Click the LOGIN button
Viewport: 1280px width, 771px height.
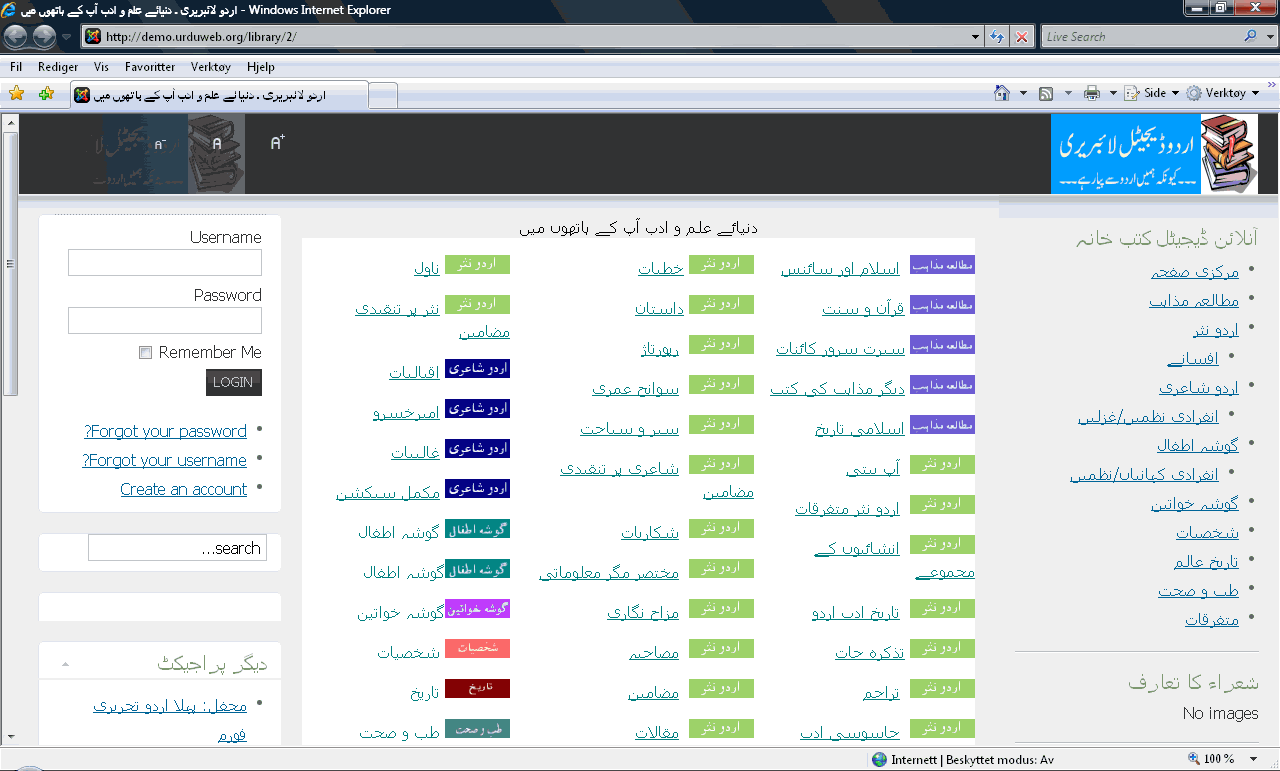click(234, 382)
